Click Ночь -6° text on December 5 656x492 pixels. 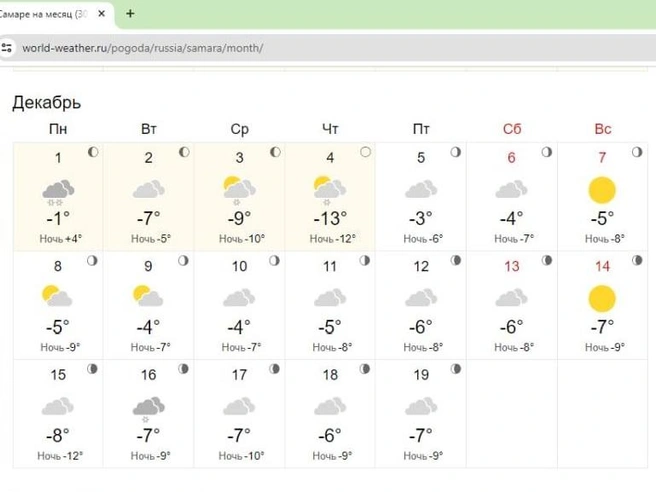[x=423, y=239]
